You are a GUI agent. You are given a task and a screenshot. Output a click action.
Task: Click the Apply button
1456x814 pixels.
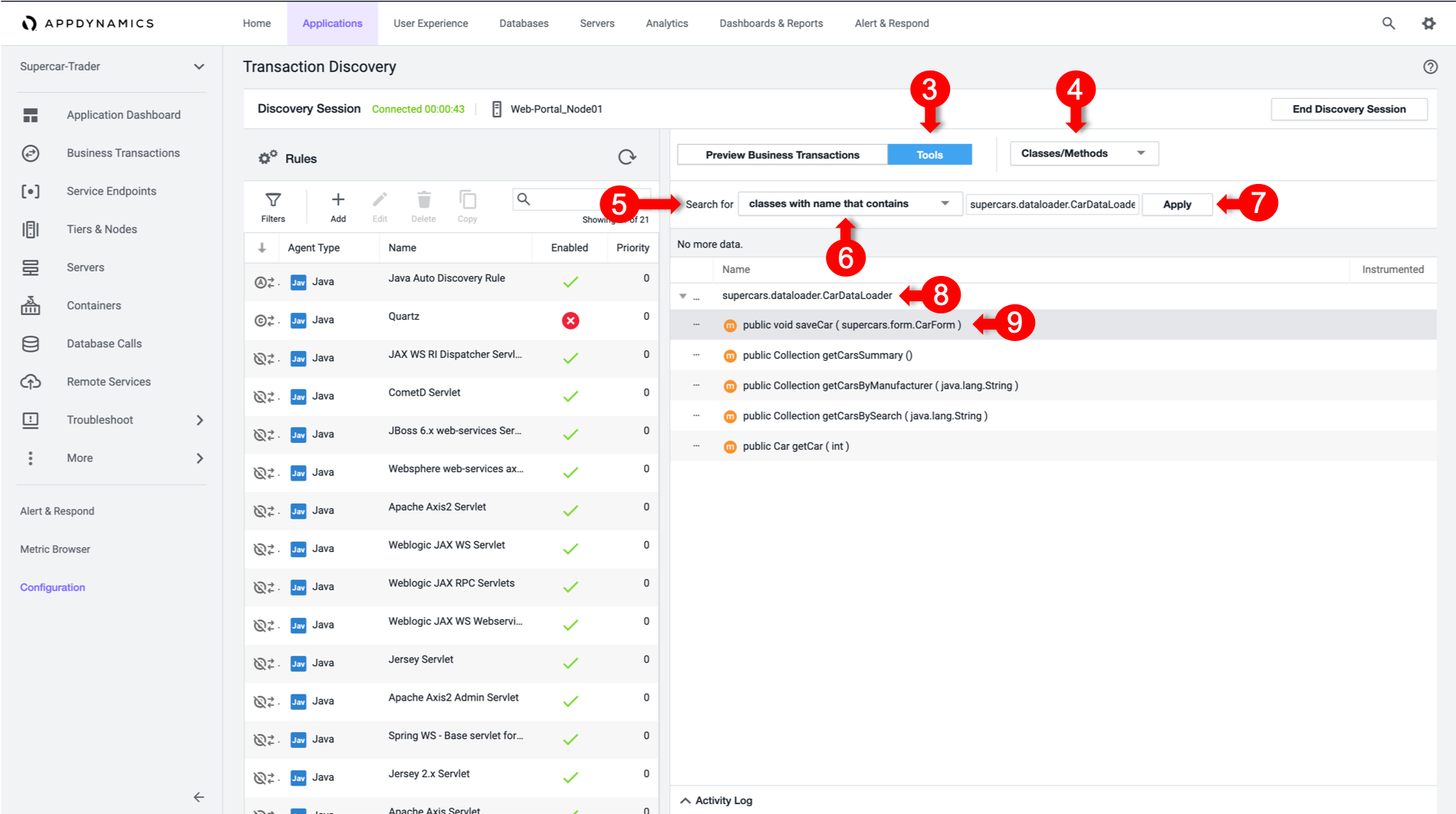click(1177, 205)
